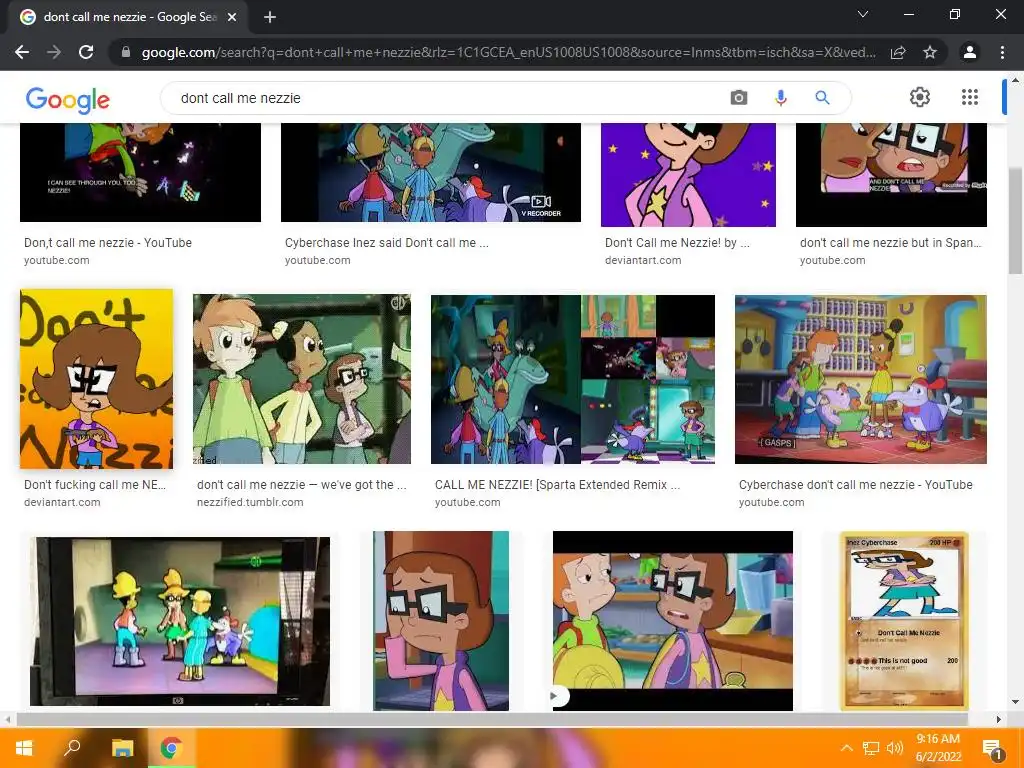
Task: Open network status tray icon
Action: click(871, 748)
